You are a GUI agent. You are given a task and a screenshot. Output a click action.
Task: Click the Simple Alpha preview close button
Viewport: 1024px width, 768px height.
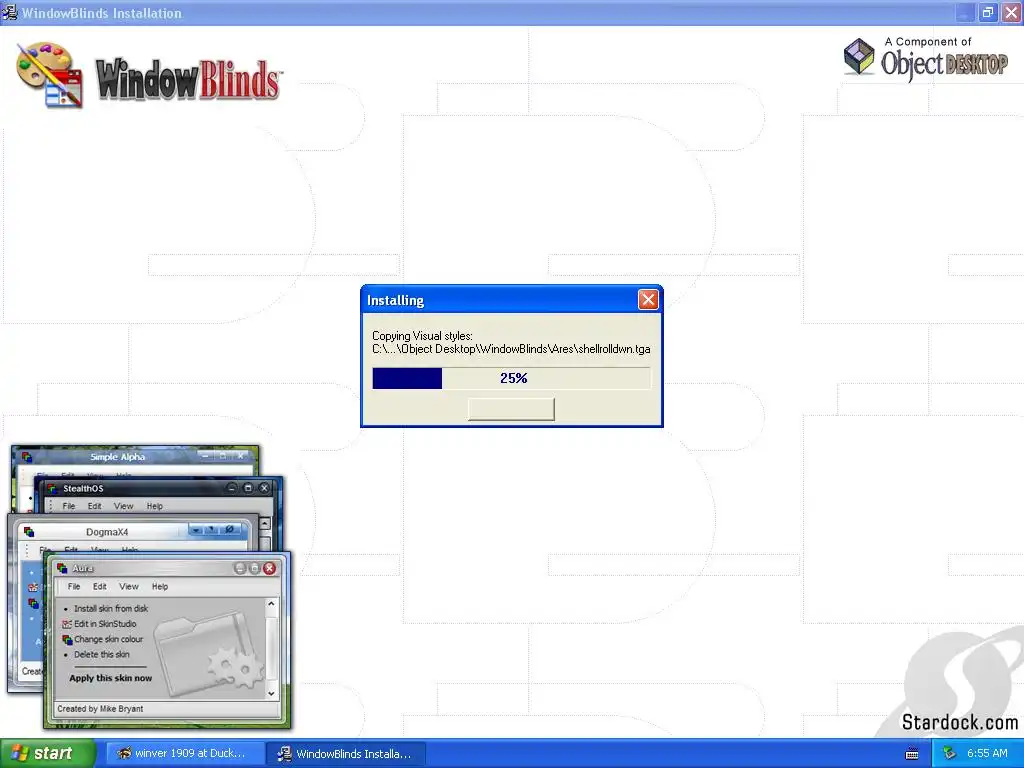(x=240, y=455)
